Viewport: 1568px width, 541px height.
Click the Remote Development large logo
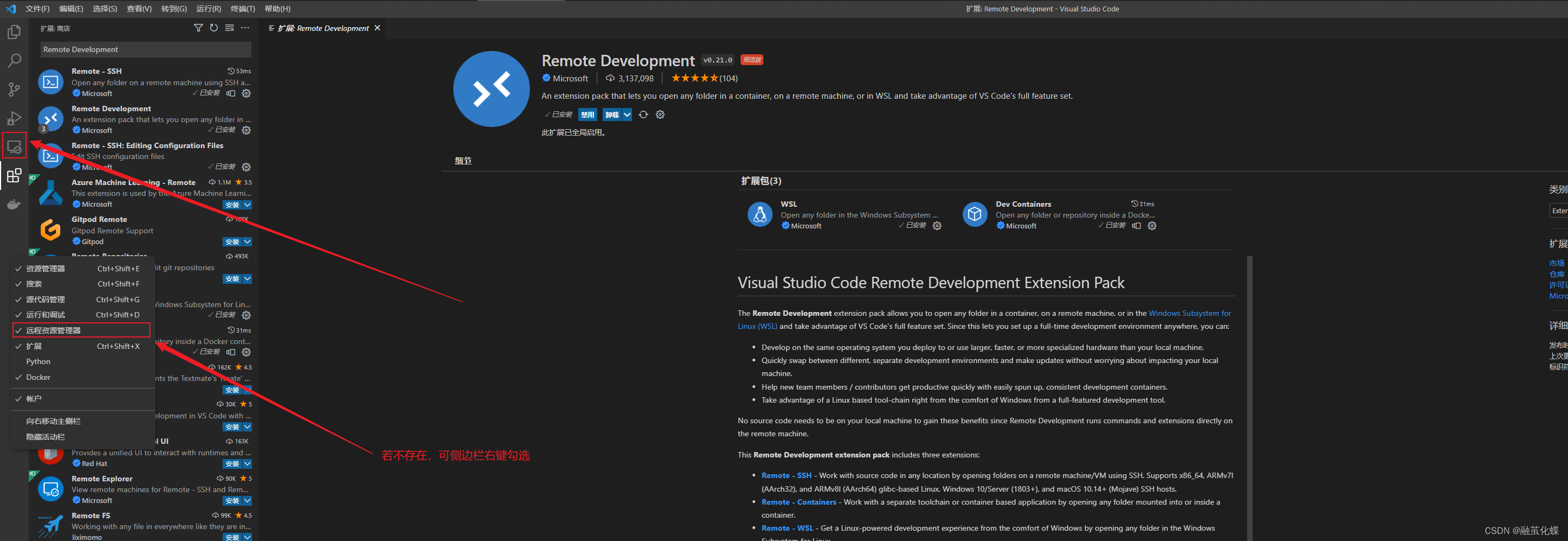491,89
